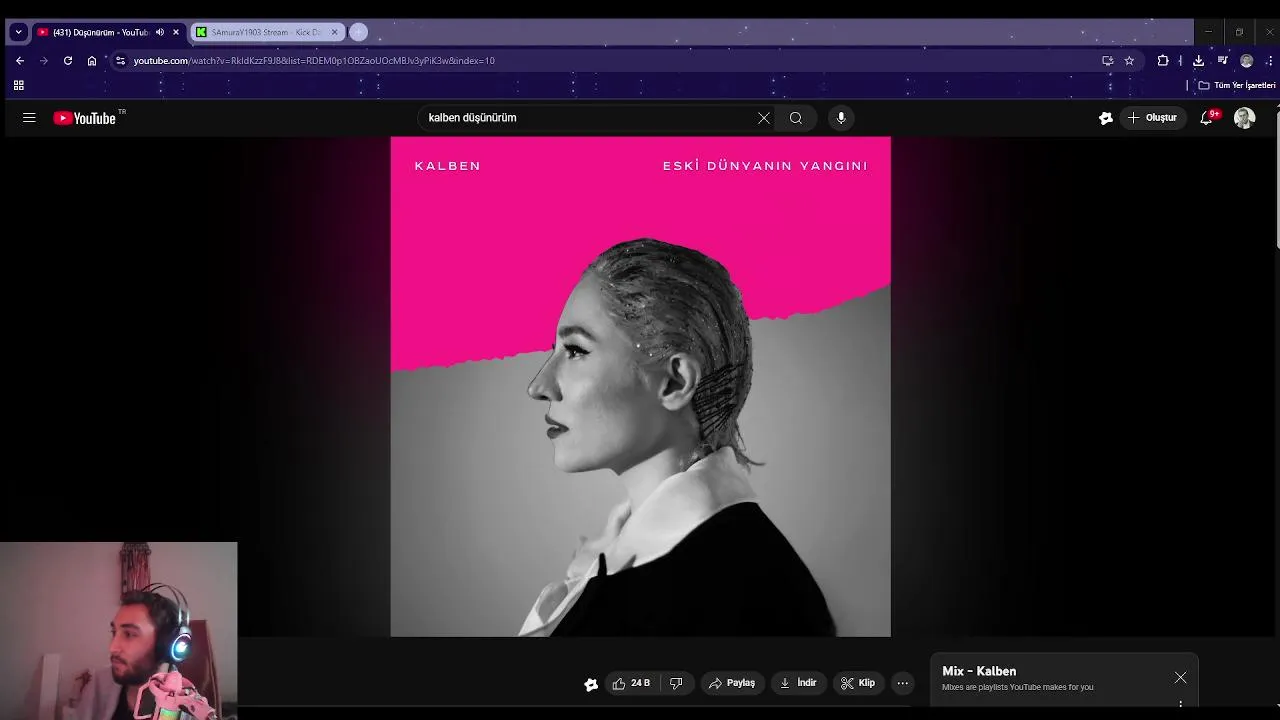Open the browser extensions puzzle icon
This screenshot has height=720, width=1280.
[1163, 61]
